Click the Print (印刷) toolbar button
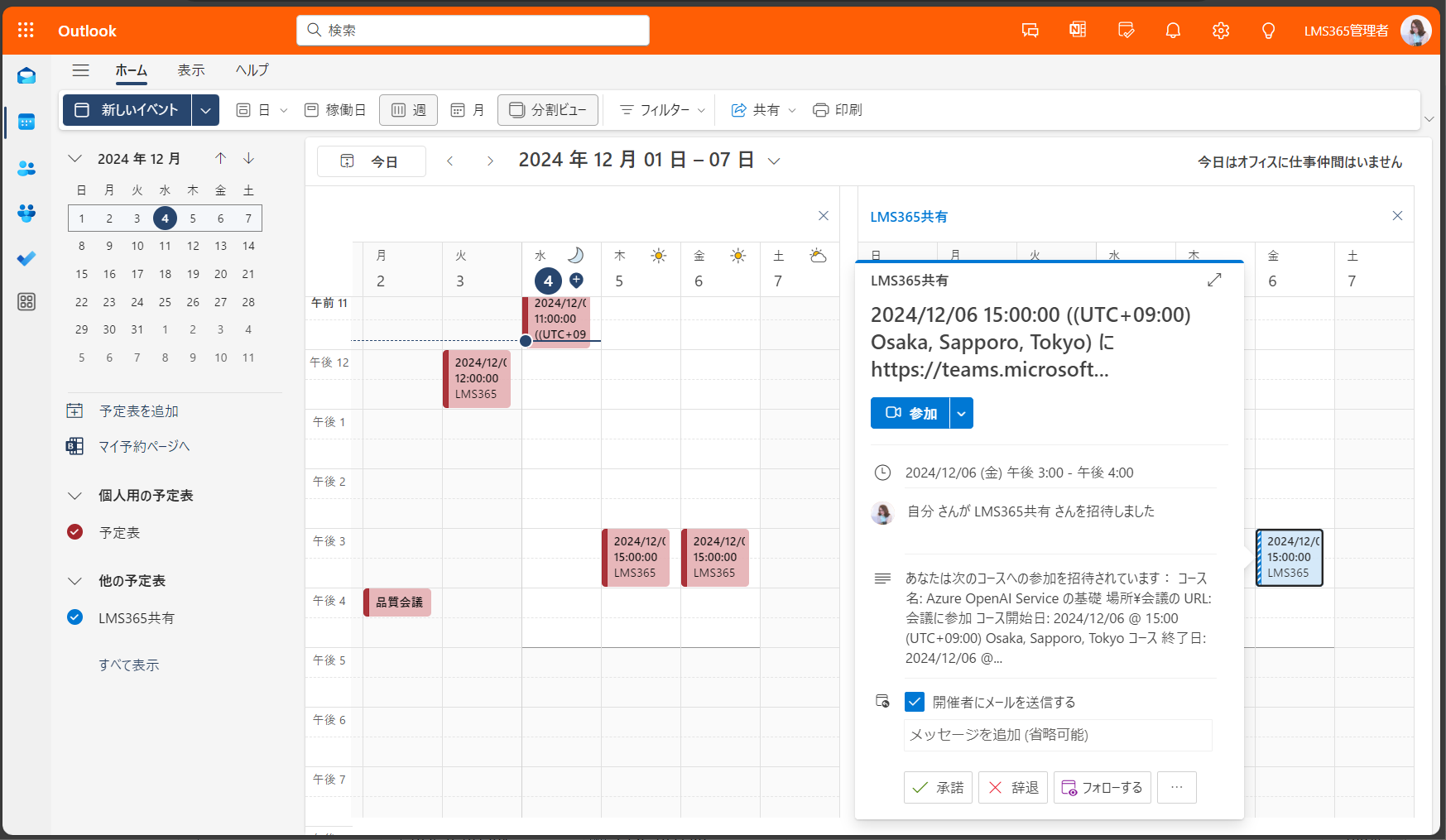1446x840 pixels. [838, 110]
